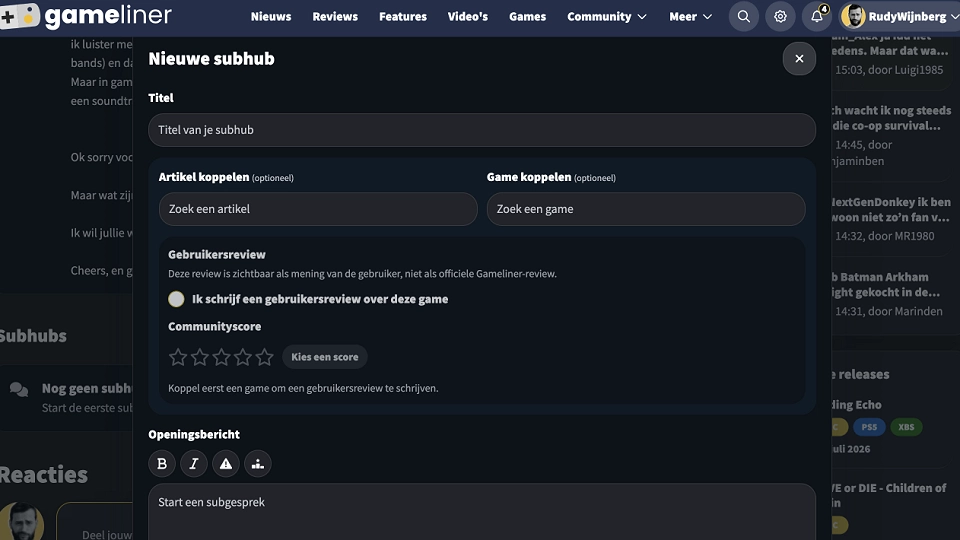The height and width of the screenshot is (540, 960).
Task: Set Communityscore to five stars
Action: (264, 357)
